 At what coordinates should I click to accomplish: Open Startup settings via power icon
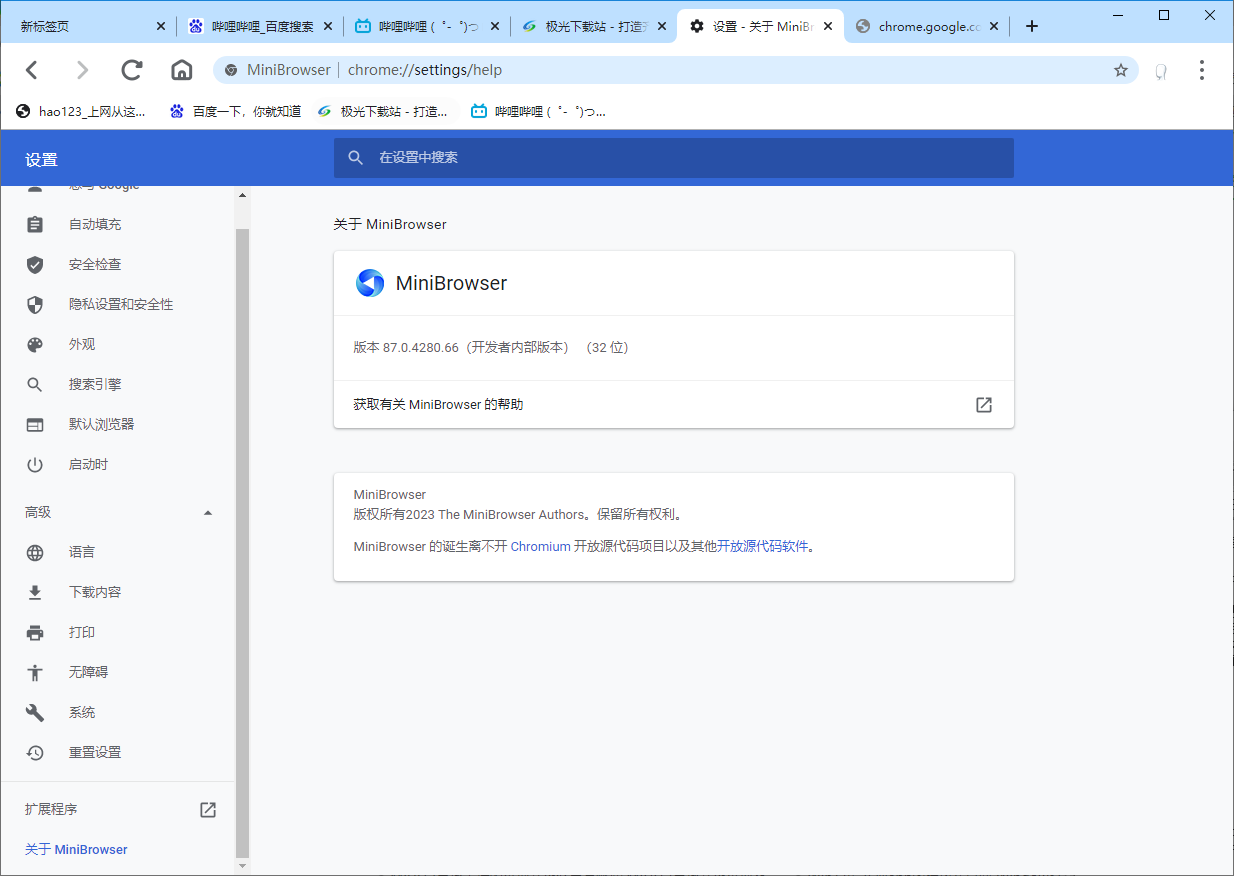tap(34, 464)
